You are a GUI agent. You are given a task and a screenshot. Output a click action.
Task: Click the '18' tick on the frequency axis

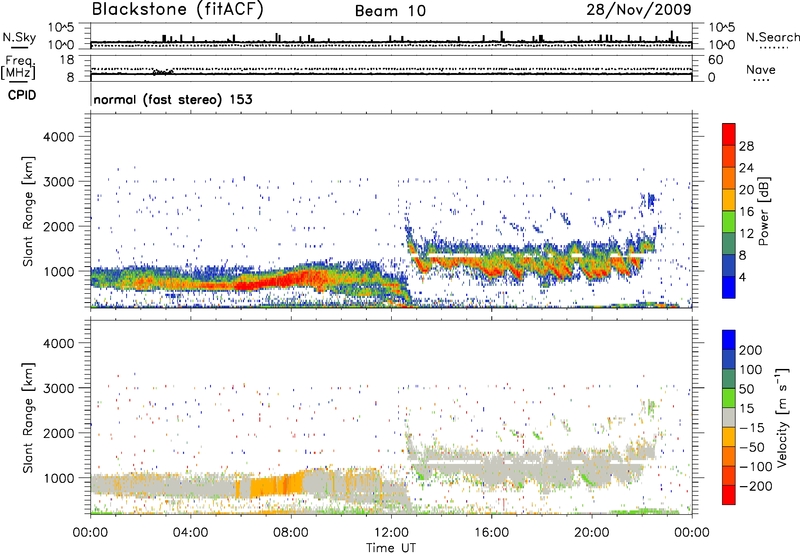[67, 60]
